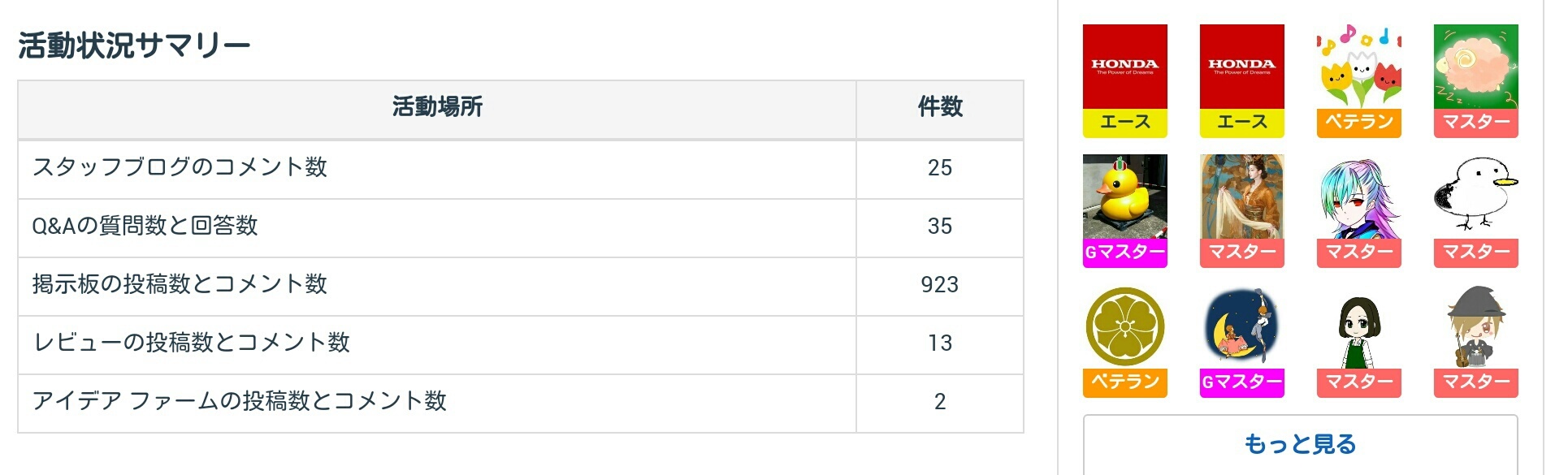Click the crescent moon fairy avatar
Screen dimensions: 1568x475
(1241, 326)
